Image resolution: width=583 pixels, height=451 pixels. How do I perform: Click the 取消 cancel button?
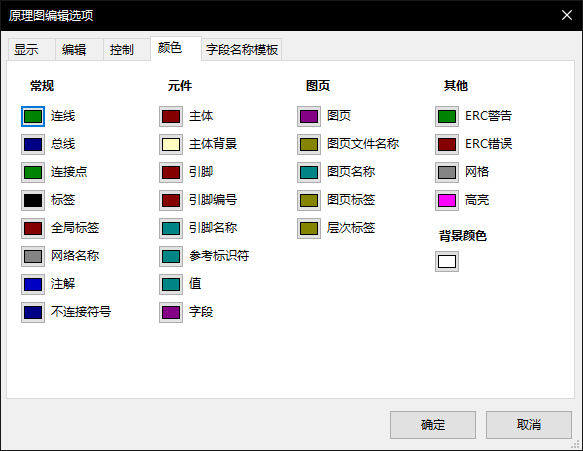529,425
